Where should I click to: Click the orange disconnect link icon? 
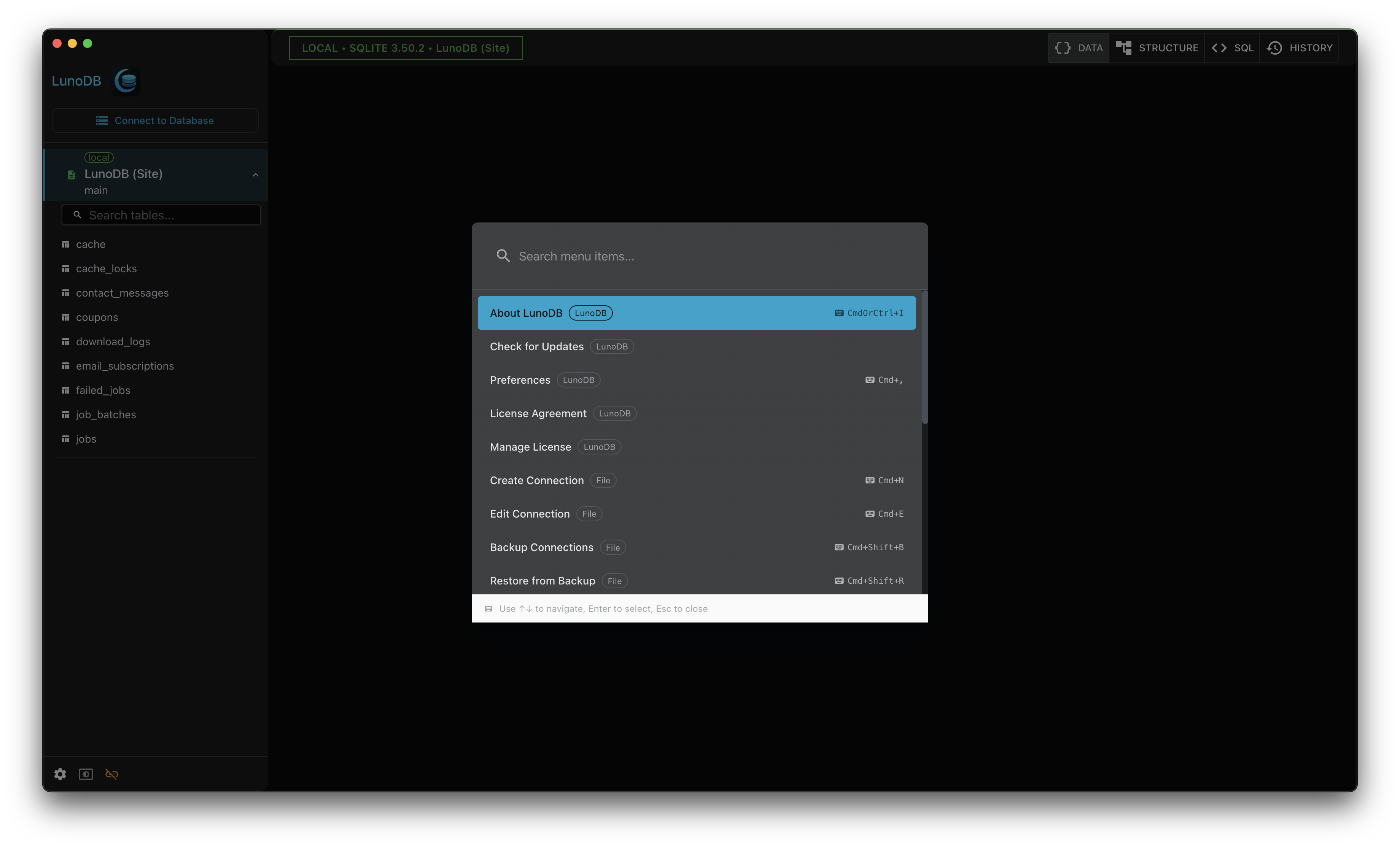click(112, 774)
